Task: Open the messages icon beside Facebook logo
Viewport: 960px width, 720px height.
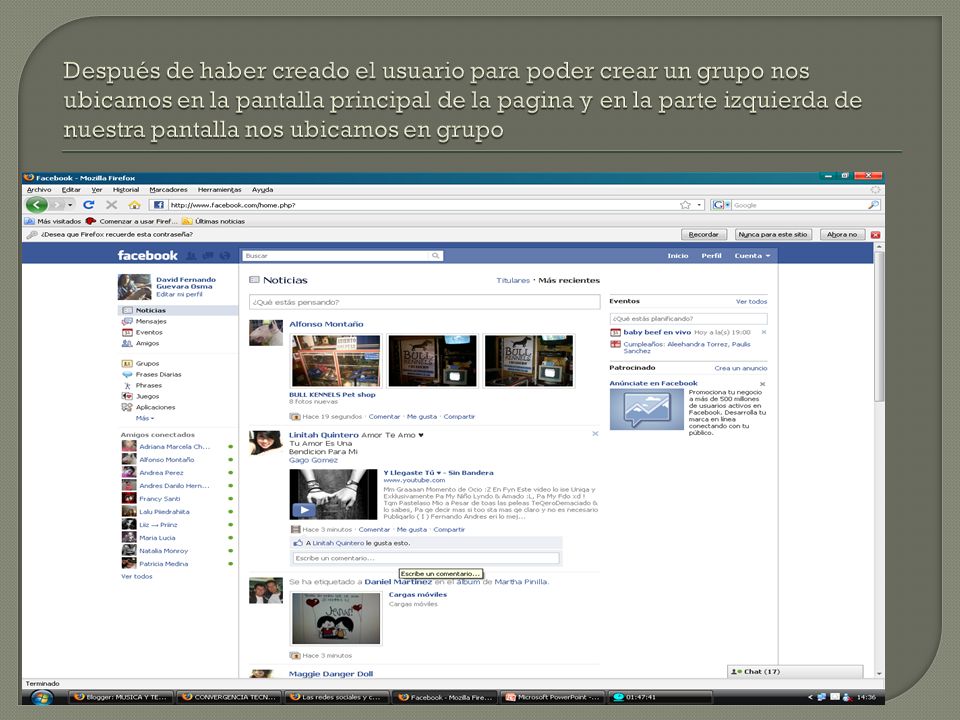Action: (208, 256)
